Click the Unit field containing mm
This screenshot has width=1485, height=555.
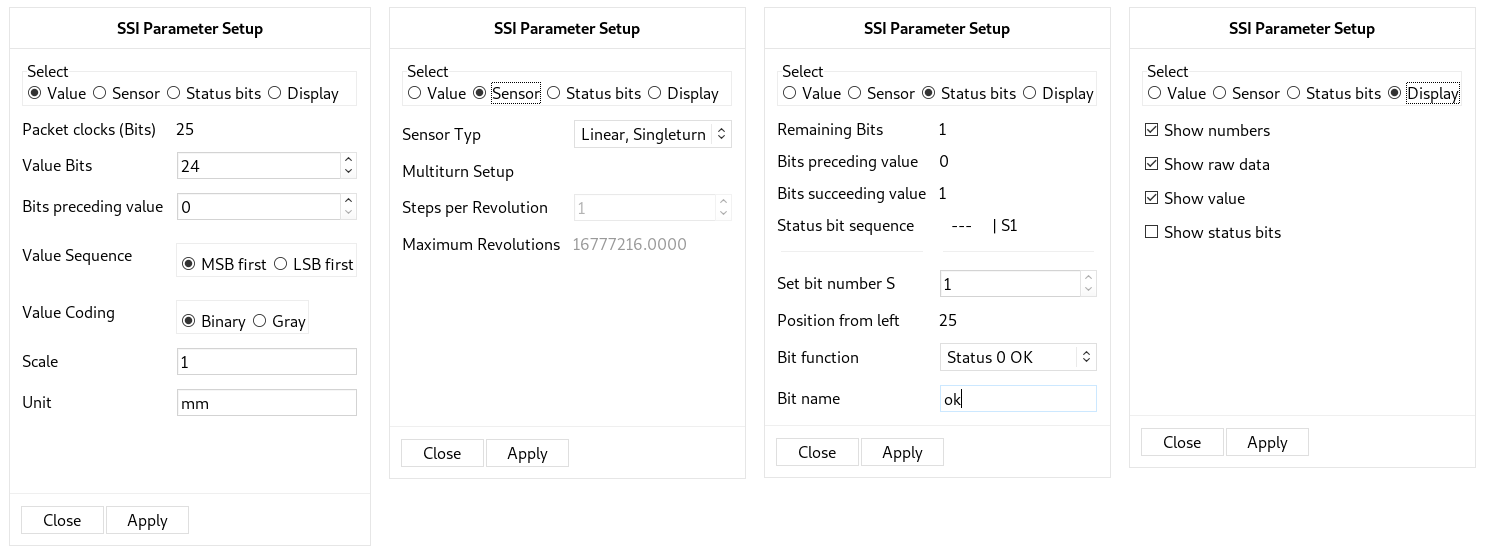coord(267,403)
